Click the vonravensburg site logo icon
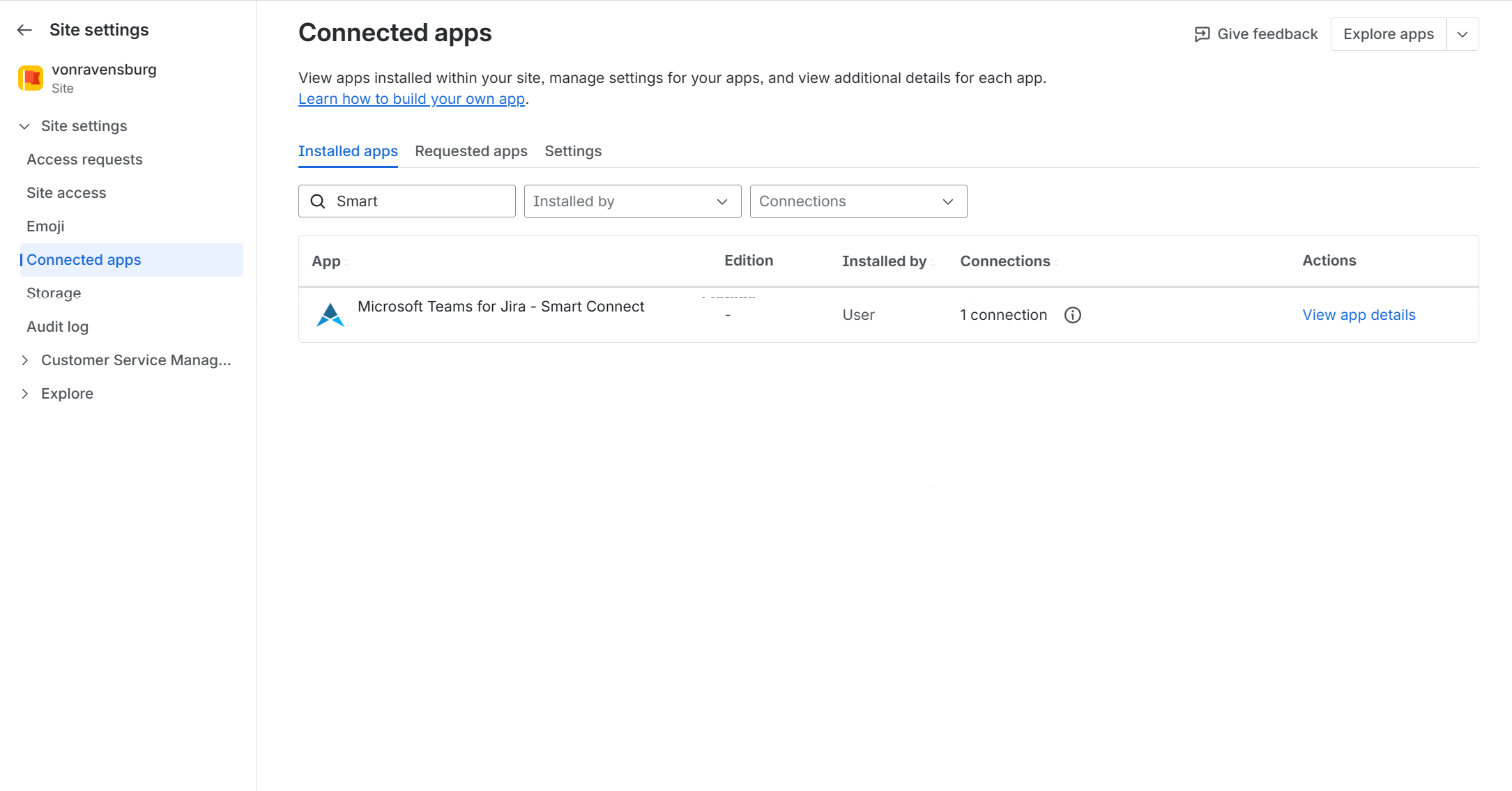This screenshot has width=1512, height=791. click(x=31, y=78)
